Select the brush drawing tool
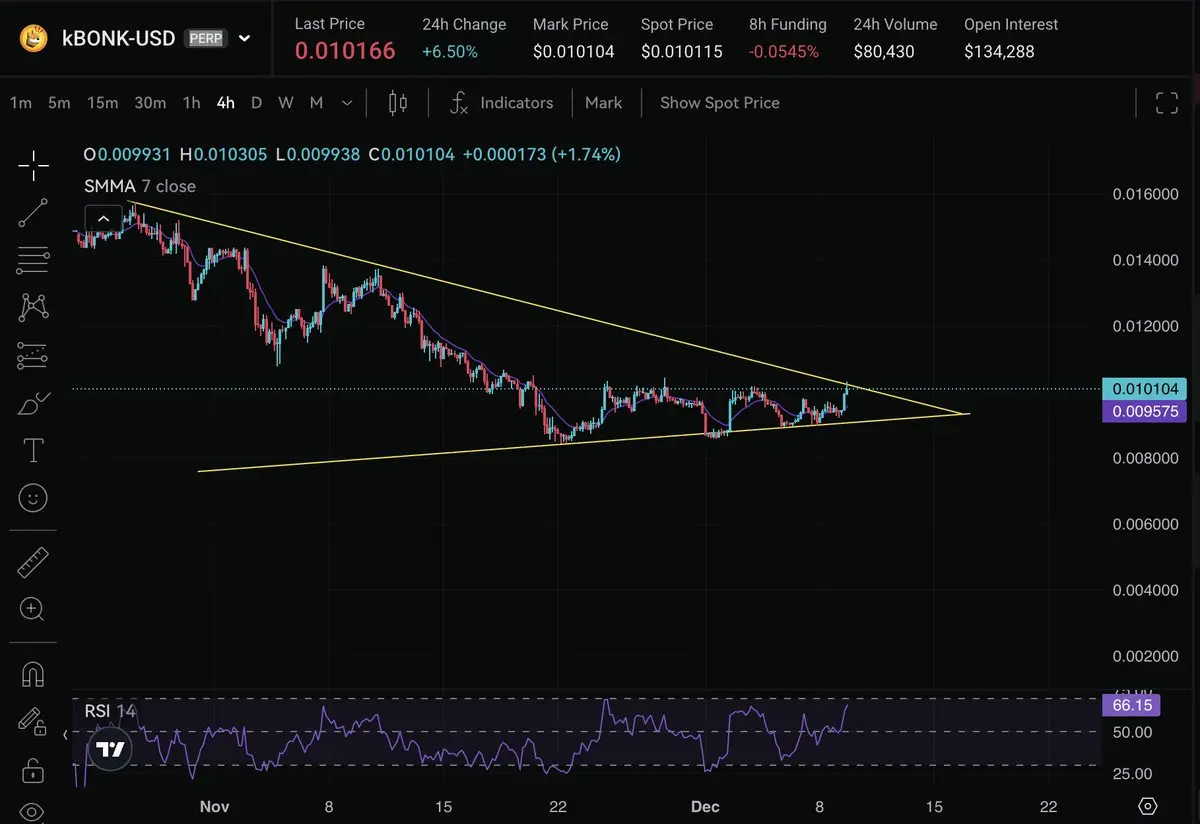1200x824 pixels. (x=33, y=403)
